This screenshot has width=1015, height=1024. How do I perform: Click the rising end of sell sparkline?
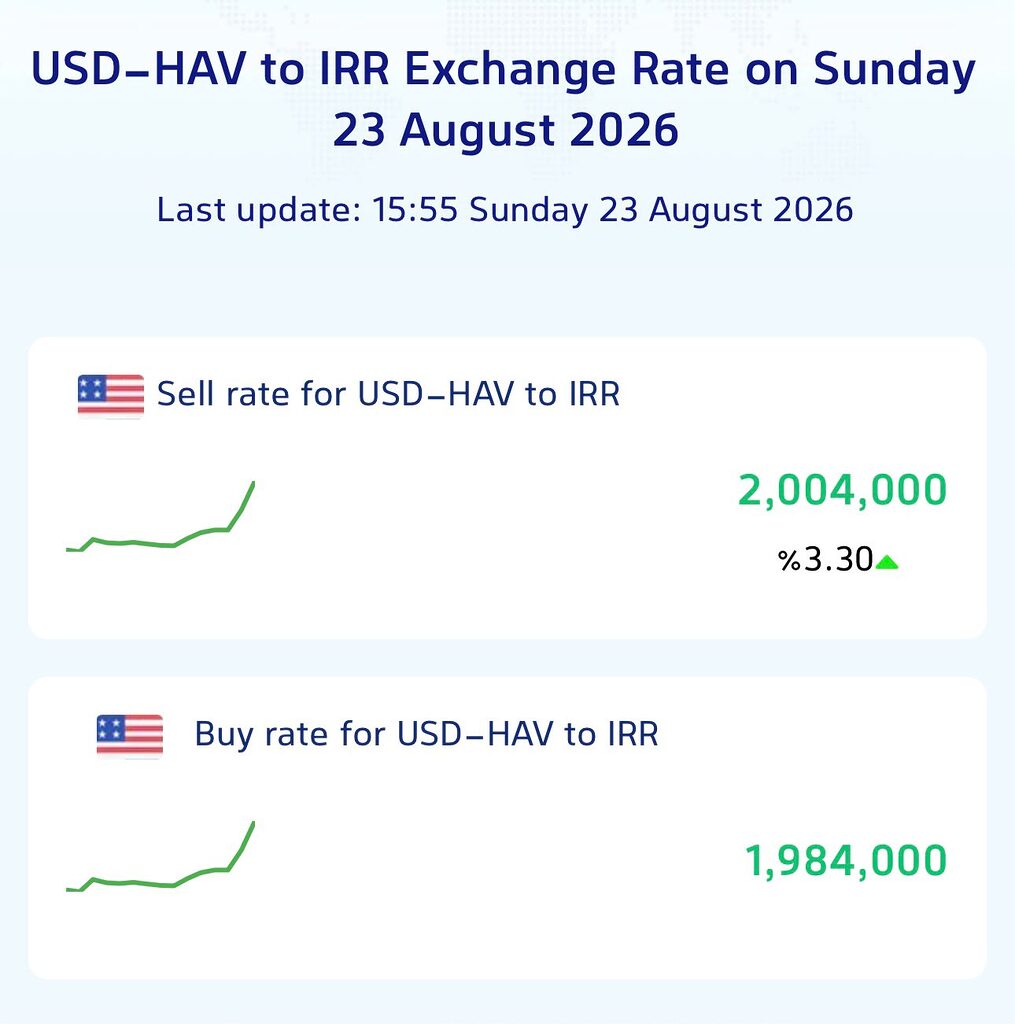tap(242, 505)
